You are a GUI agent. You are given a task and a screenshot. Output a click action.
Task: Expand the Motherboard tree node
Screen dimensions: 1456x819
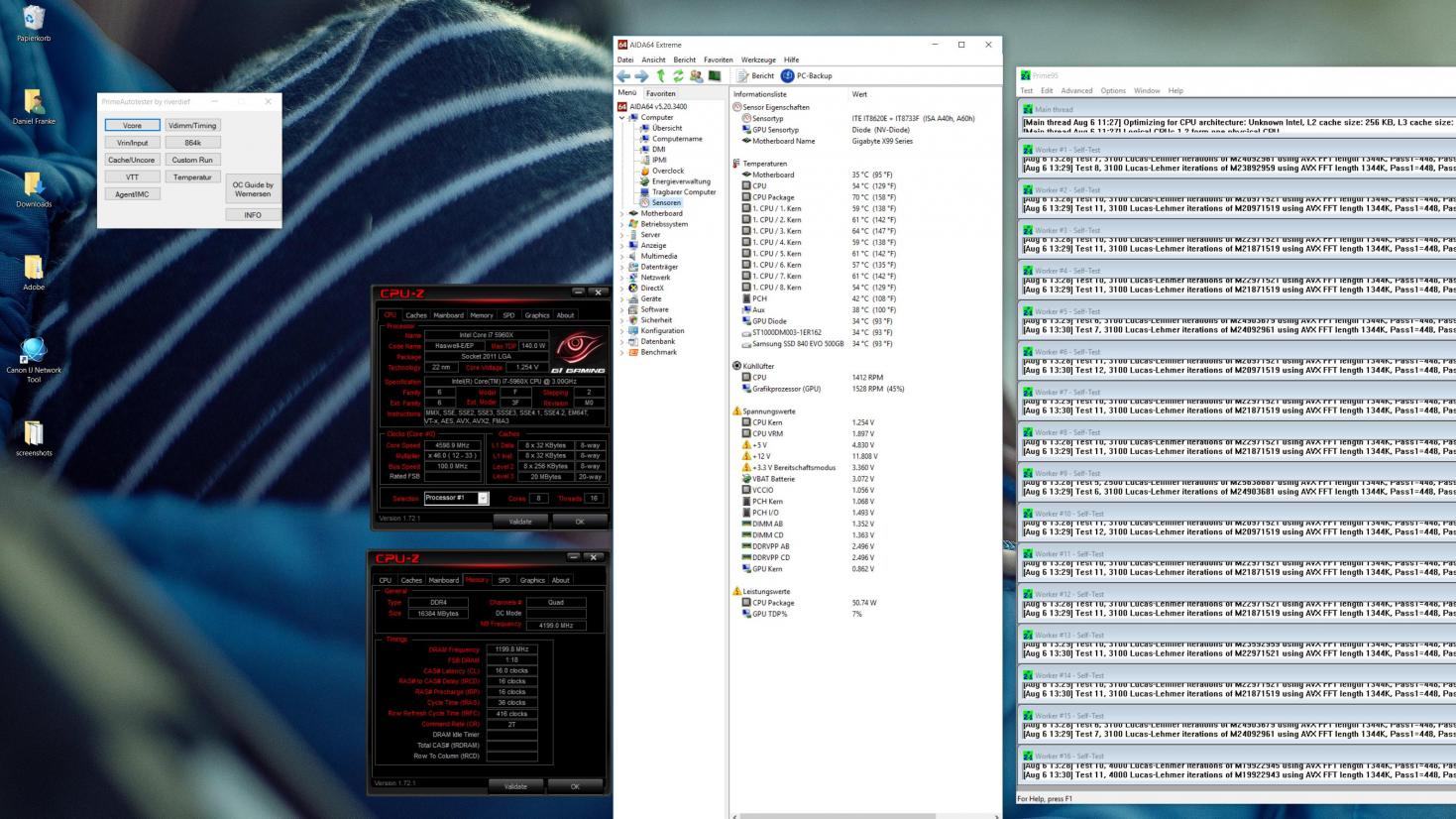click(x=622, y=213)
